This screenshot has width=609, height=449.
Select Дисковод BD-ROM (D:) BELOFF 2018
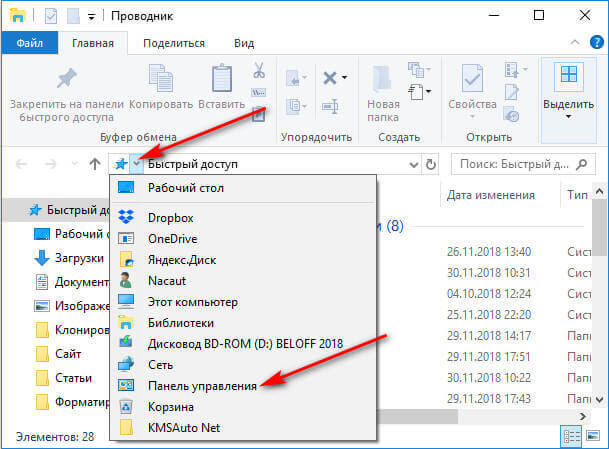[243, 344]
